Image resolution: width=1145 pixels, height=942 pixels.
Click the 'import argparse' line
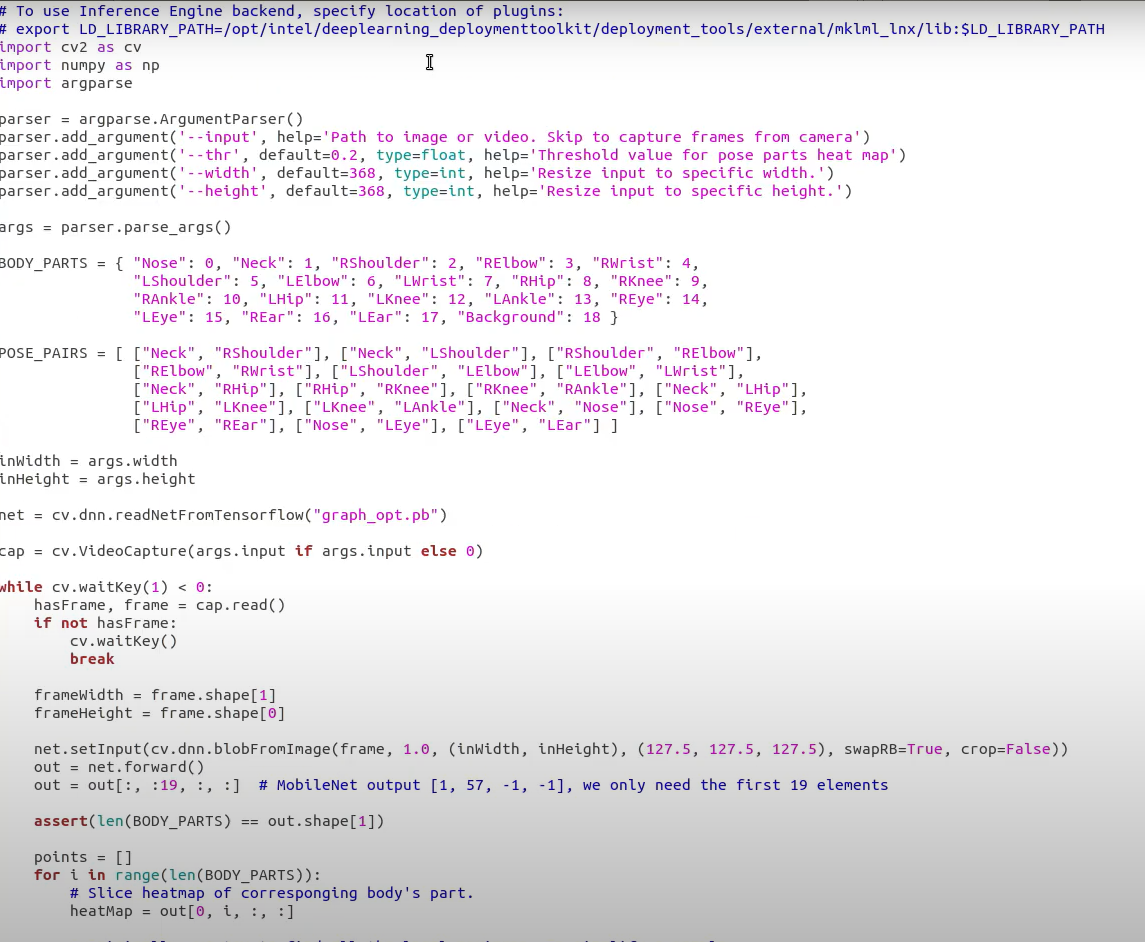tap(66, 83)
